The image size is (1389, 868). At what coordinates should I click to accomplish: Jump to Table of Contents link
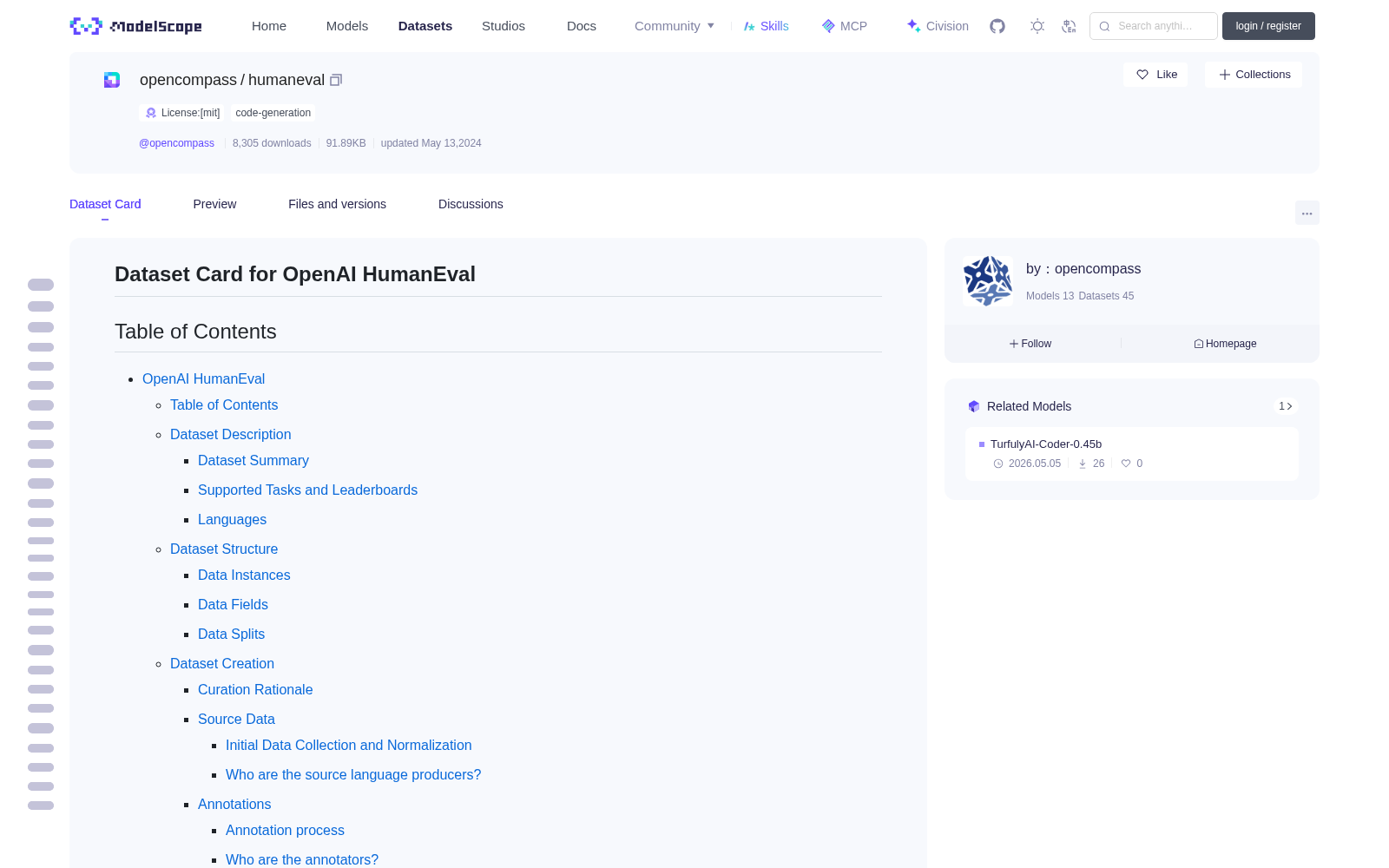click(224, 404)
